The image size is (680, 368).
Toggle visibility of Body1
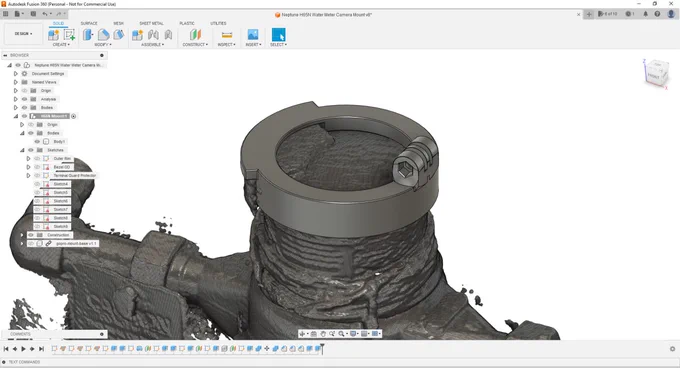[x=37, y=142]
